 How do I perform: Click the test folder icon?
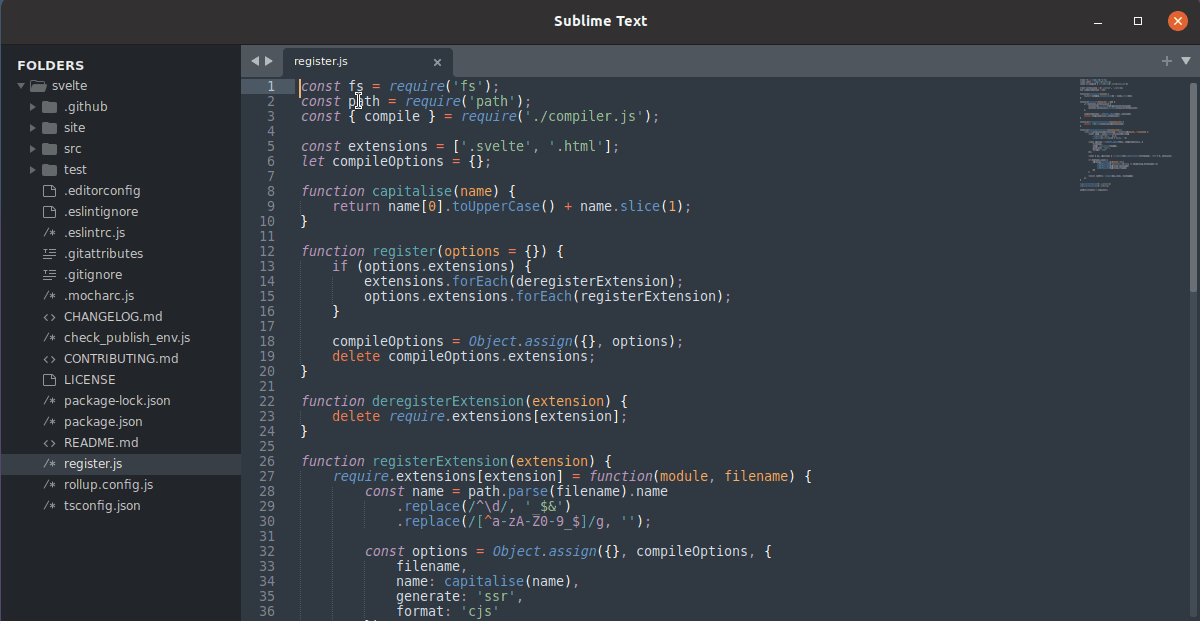tap(50, 170)
